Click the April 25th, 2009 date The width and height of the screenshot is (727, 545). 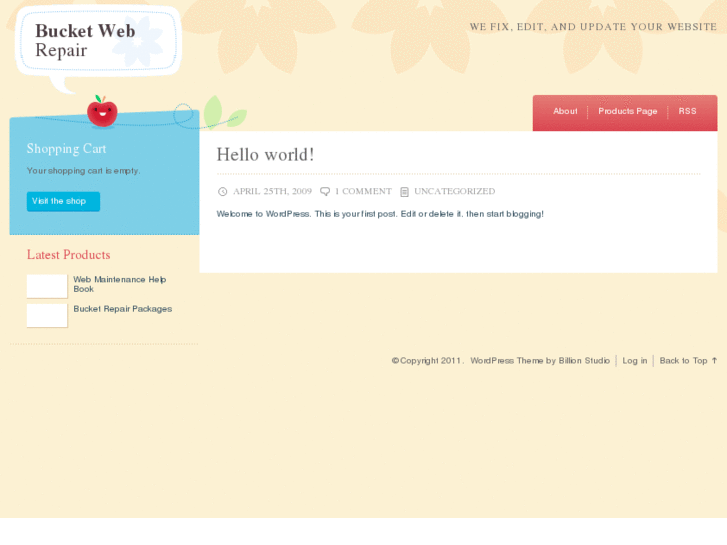(x=272, y=191)
